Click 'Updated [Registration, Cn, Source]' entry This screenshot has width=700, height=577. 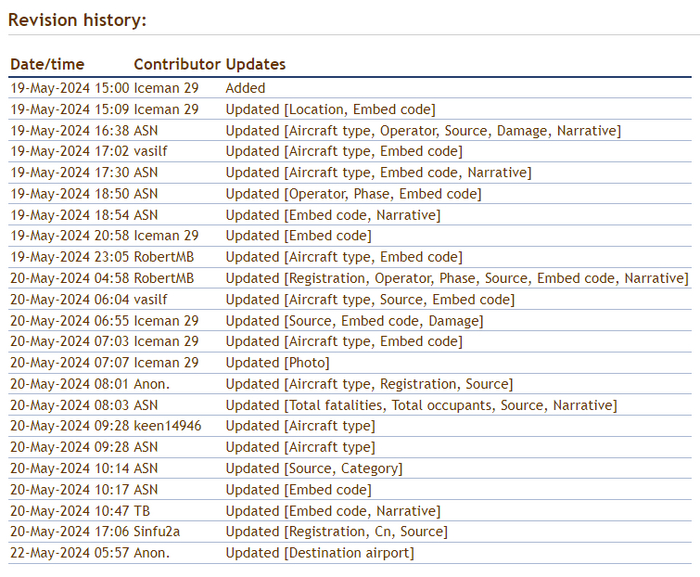336,532
